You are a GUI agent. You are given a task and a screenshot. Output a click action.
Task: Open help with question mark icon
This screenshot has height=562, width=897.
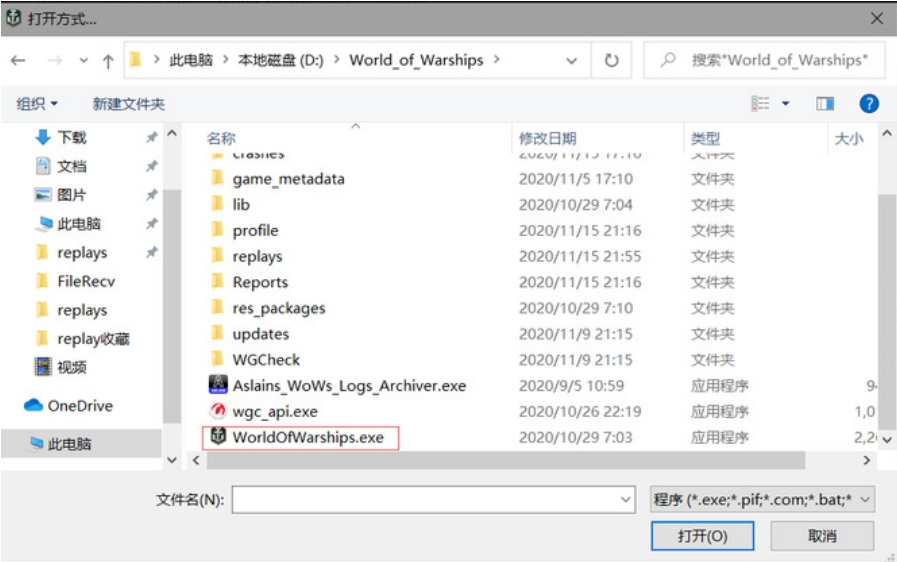click(869, 104)
